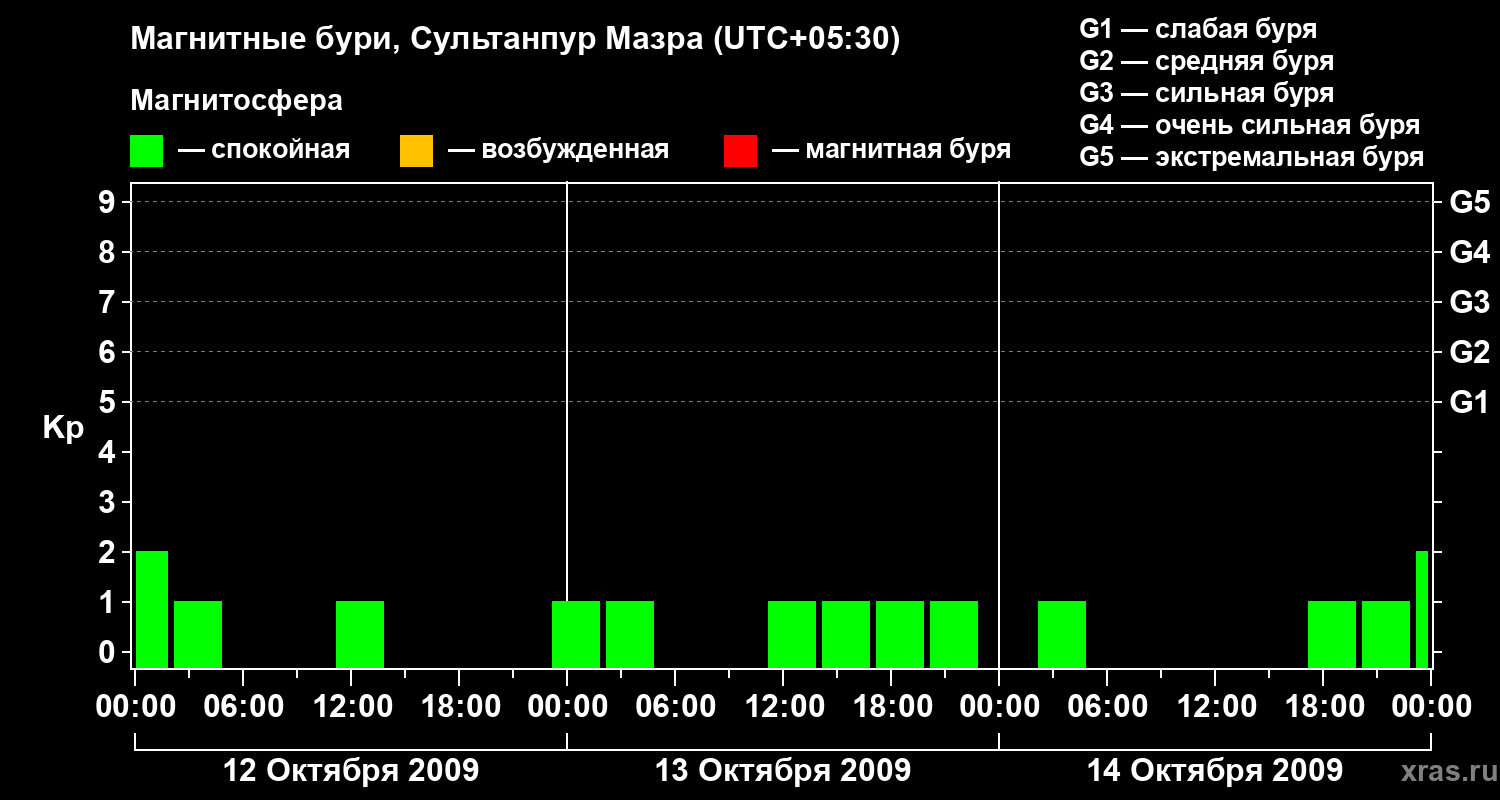Click the 00:00 label between 12 and 13 October
1500x800 pixels.
[x=567, y=707]
